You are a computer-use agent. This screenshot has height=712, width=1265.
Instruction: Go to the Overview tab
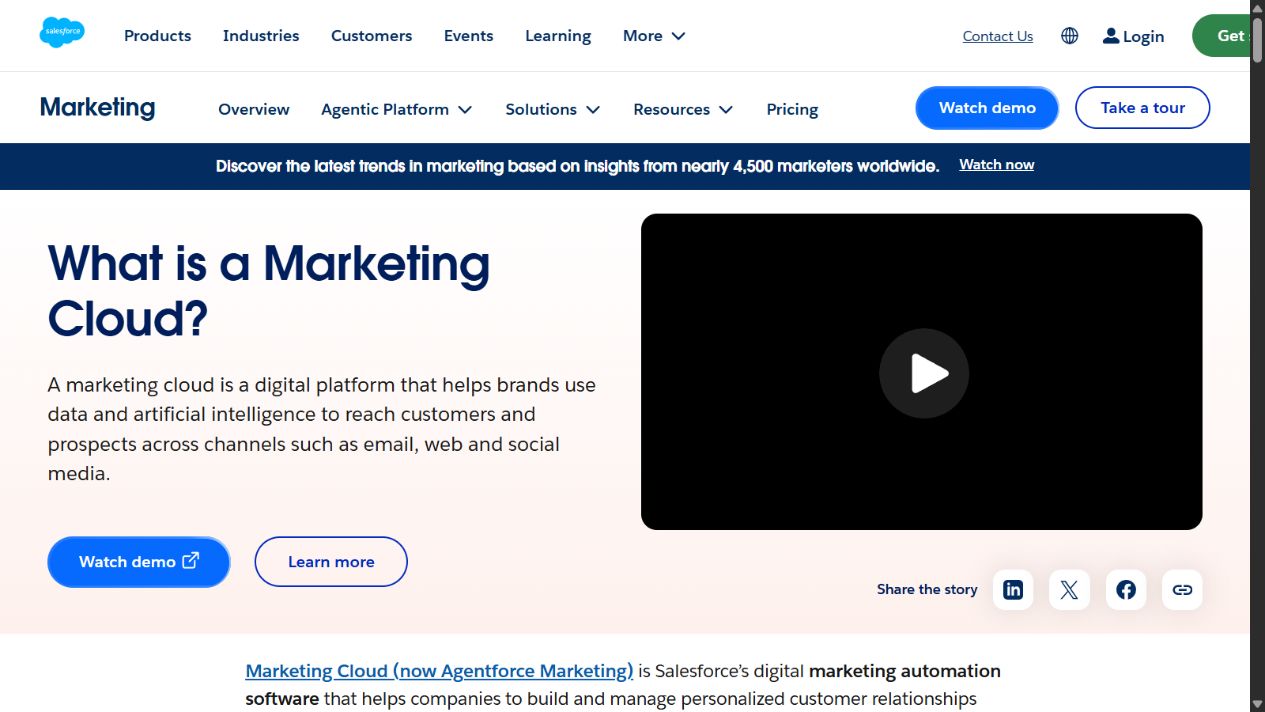pos(254,109)
